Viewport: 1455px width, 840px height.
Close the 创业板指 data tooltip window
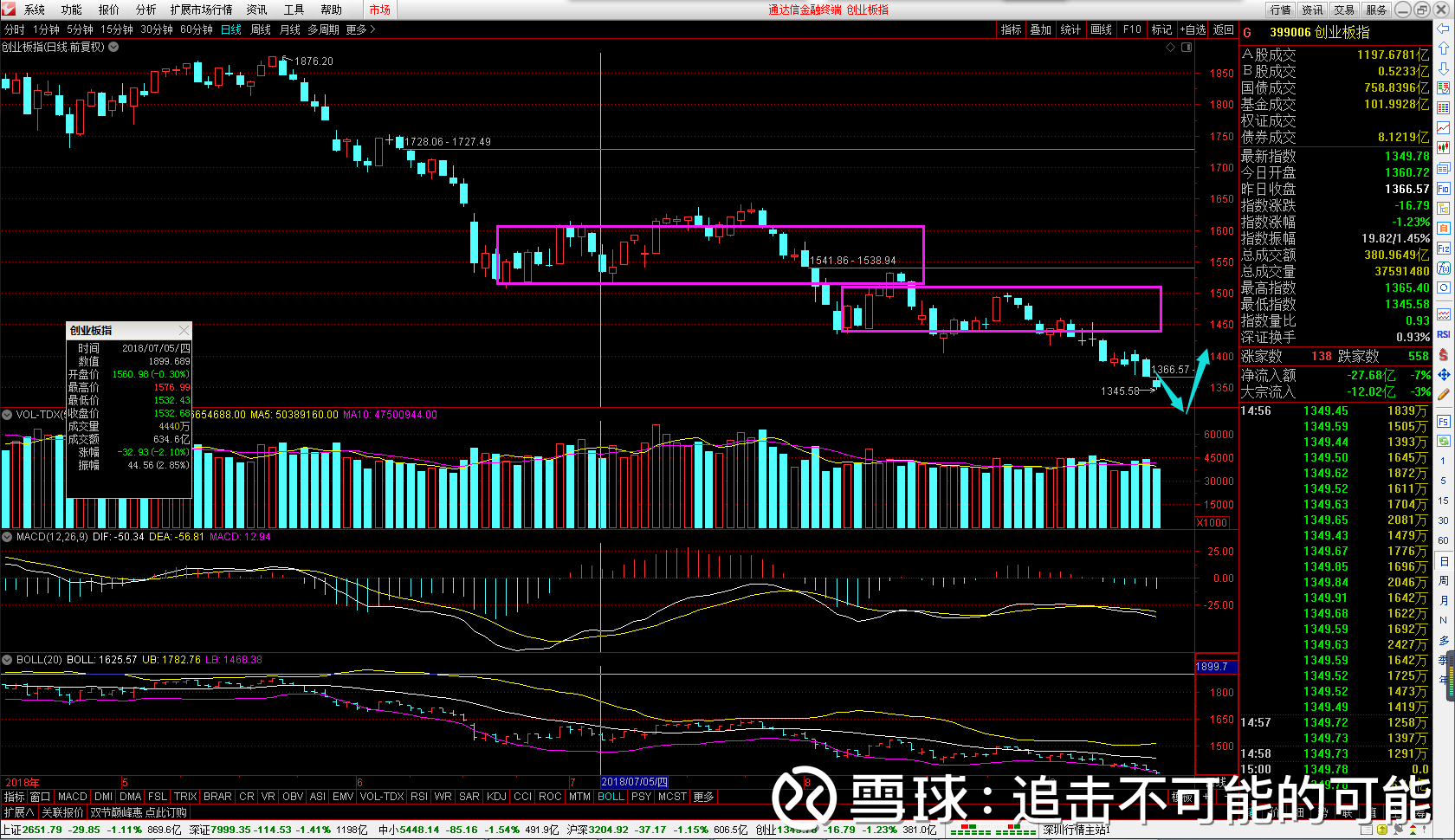pos(184,331)
